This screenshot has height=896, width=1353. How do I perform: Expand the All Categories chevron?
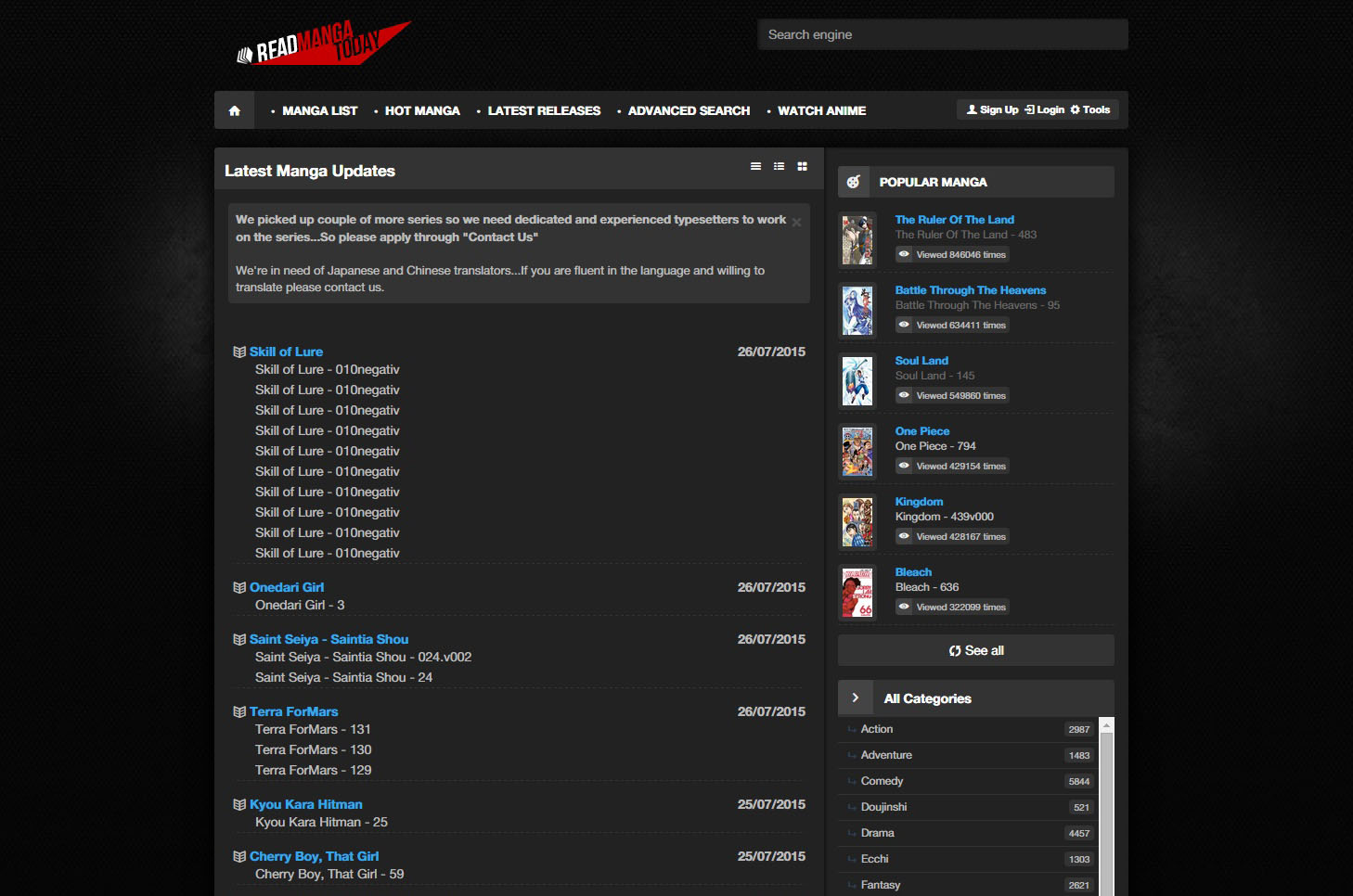coord(856,698)
